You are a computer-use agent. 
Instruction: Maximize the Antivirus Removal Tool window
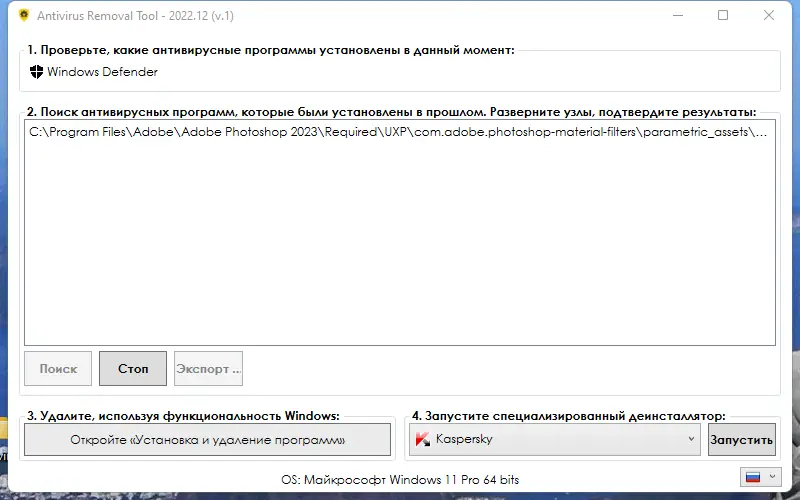(723, 15)
